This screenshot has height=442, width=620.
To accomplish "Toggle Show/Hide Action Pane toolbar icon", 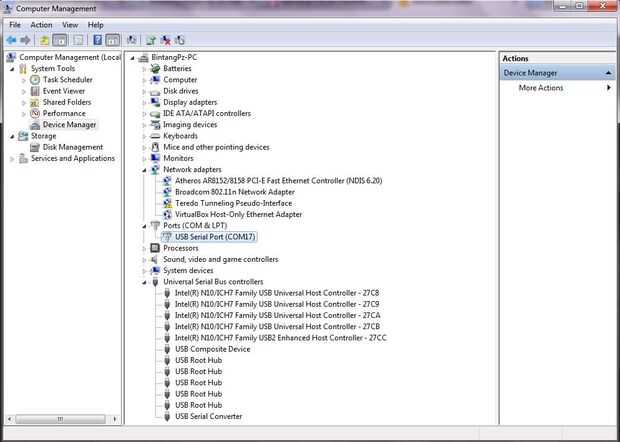I will [x=113, y=40].
